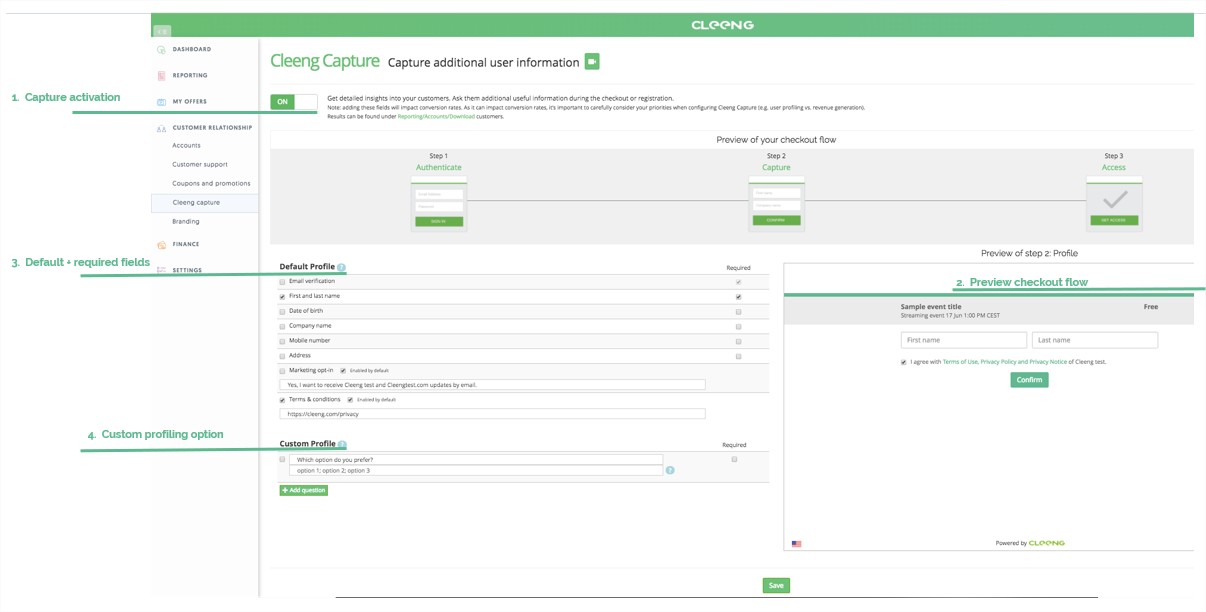Uncheck the Terms & conditions checkbox
This screenshot has width=1206, height=612.
click(282, 400)
